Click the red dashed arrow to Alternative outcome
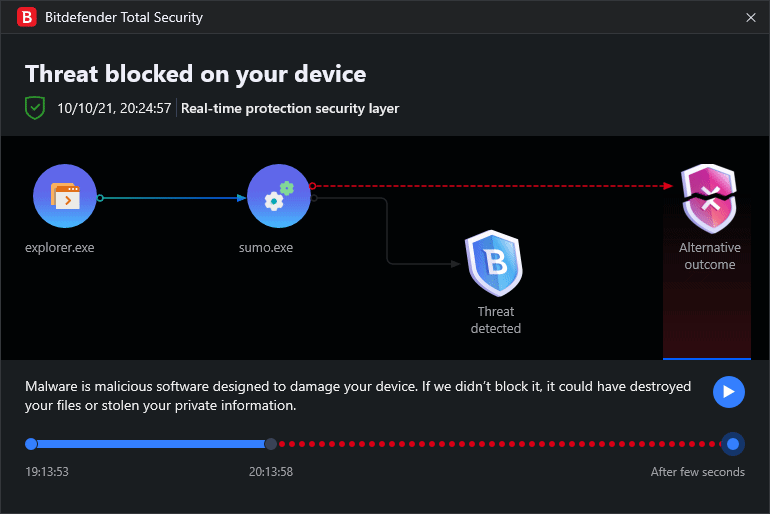This screenshot has width=770, height=514. (x=490, y=185)
